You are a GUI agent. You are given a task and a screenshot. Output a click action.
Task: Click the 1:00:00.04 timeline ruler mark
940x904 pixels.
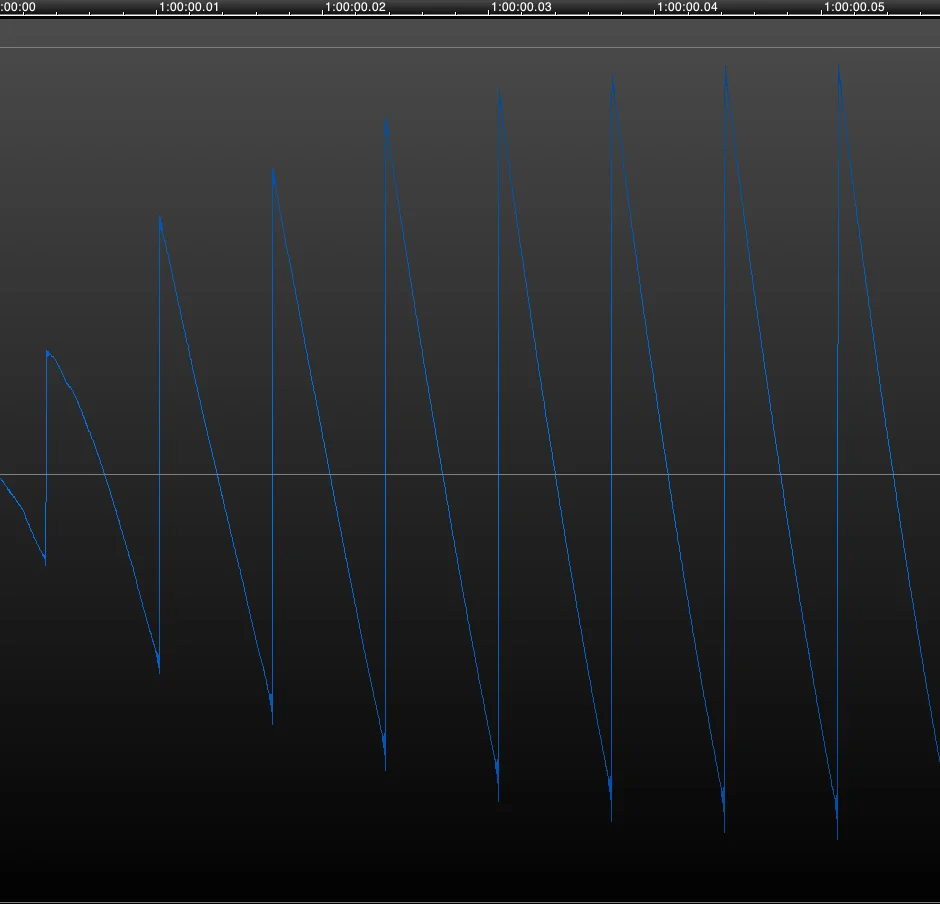pyautogui.click(x=687, y=7)
